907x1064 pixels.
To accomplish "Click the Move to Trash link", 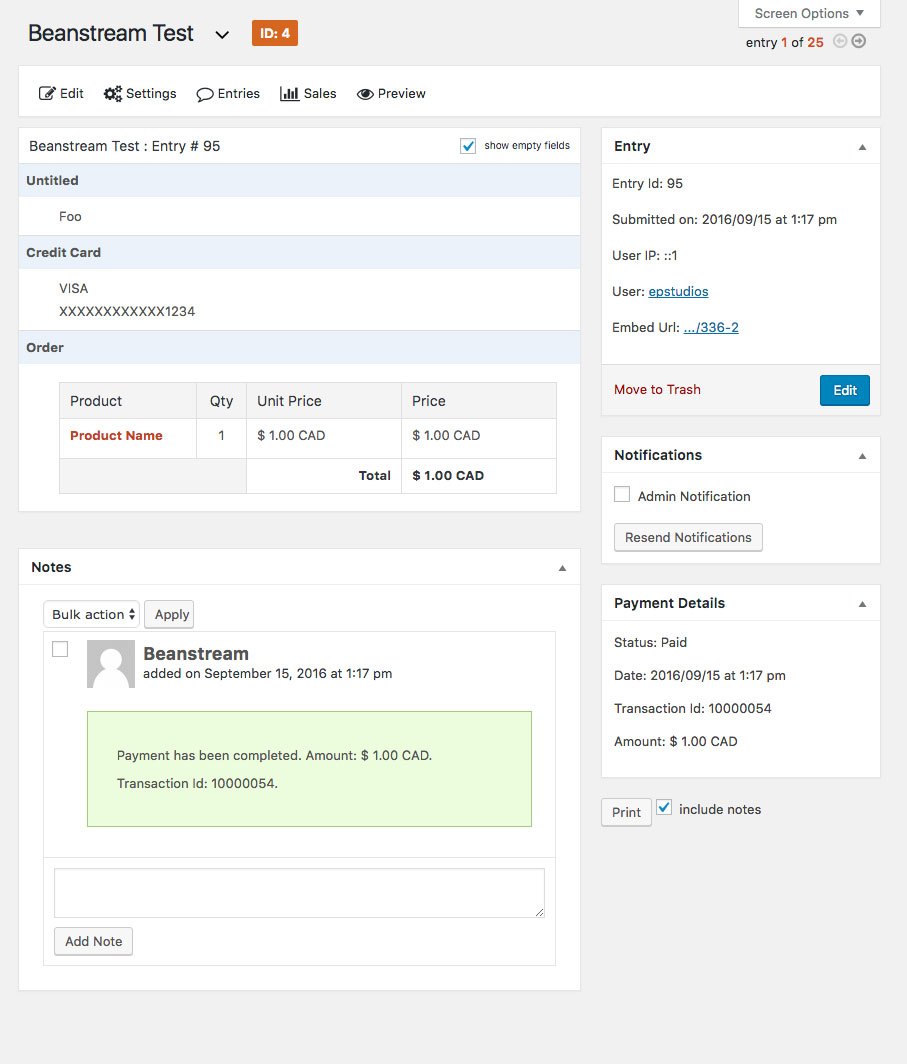I will (657, 390).
